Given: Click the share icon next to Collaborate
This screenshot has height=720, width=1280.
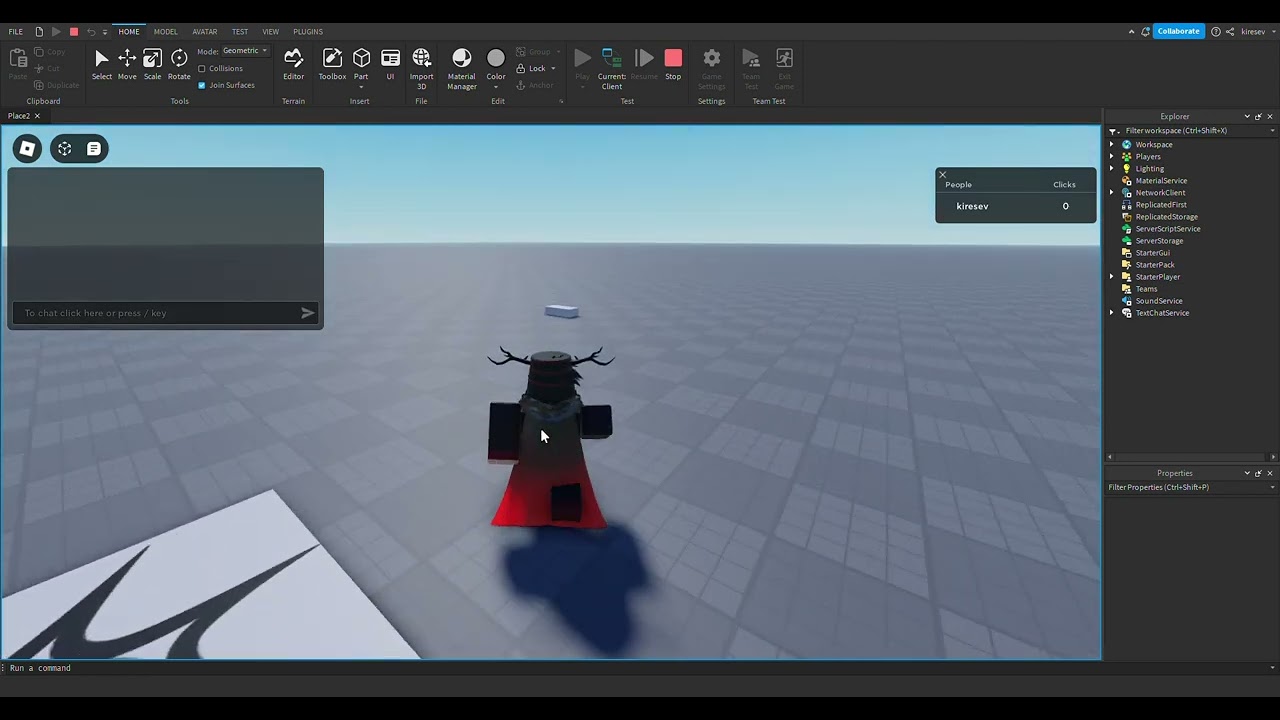Looking at the screenshot, I should [1230, 31].
